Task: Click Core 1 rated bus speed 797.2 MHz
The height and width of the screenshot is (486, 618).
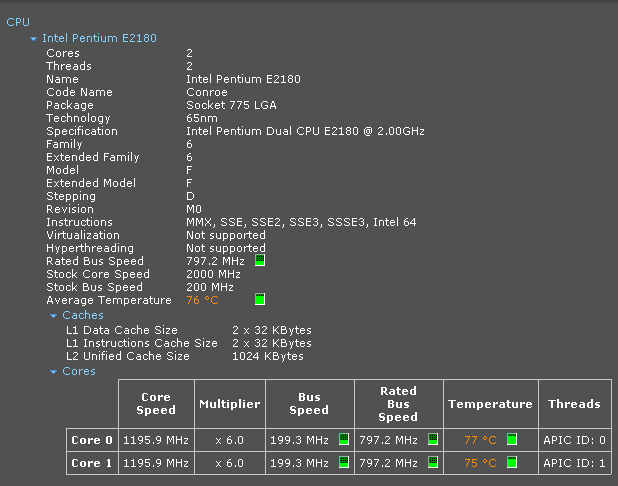Action: (x=388, y=463)
